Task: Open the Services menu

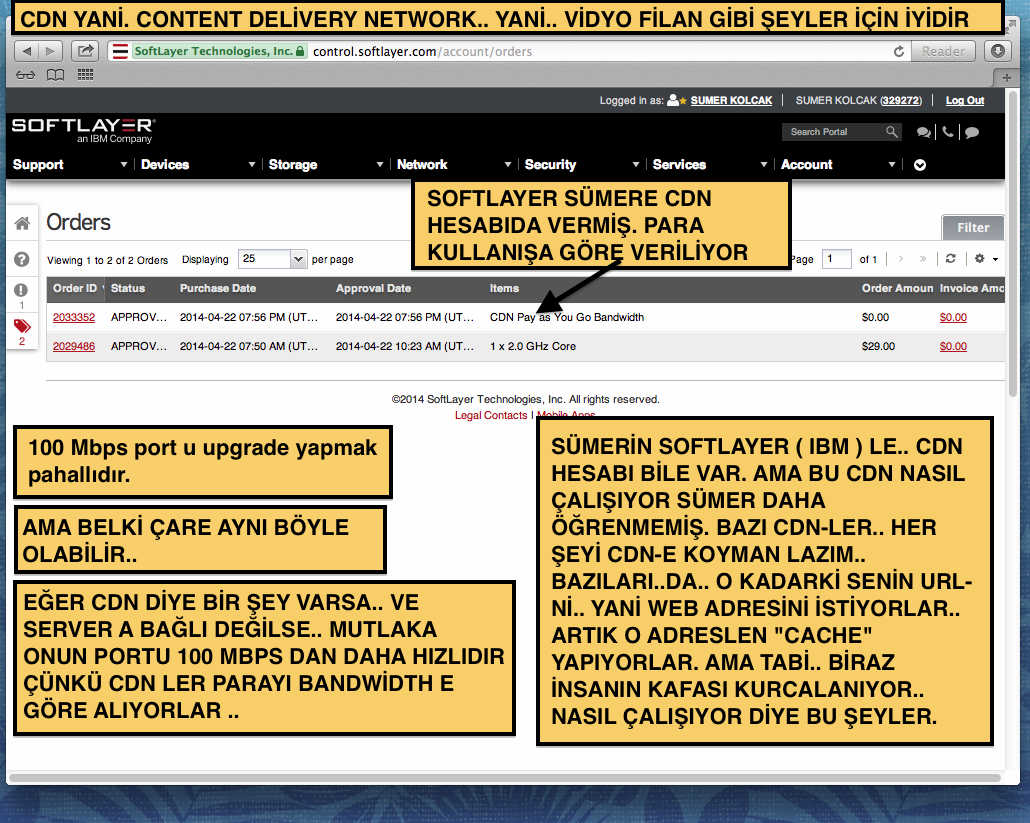Action: tap(679, 165)
